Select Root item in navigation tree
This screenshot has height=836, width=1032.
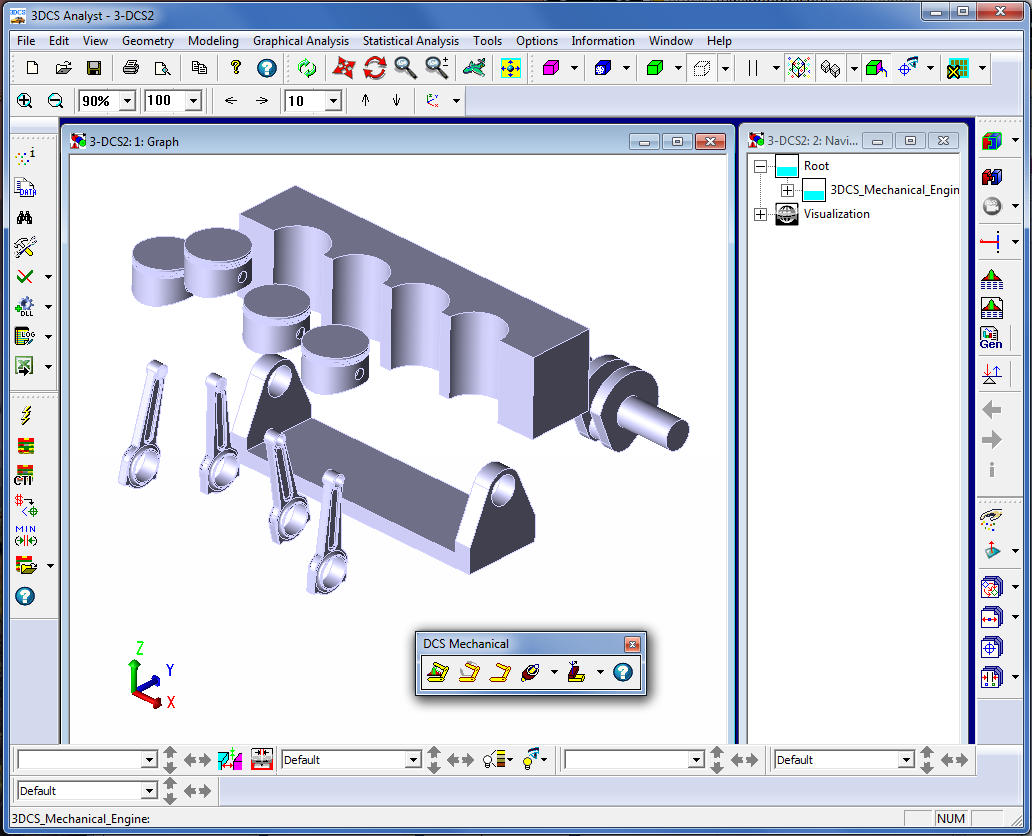coord(816,166)
